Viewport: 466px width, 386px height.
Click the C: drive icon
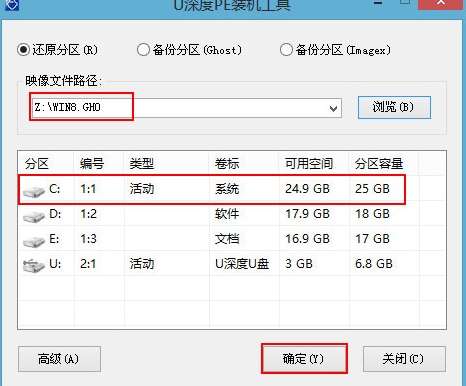pos(34,191)
